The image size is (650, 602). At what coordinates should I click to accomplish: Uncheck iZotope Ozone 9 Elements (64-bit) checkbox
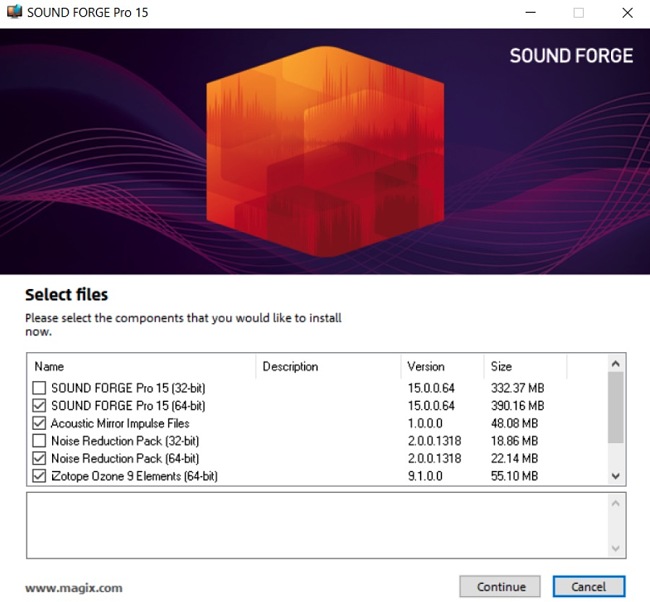39,476
